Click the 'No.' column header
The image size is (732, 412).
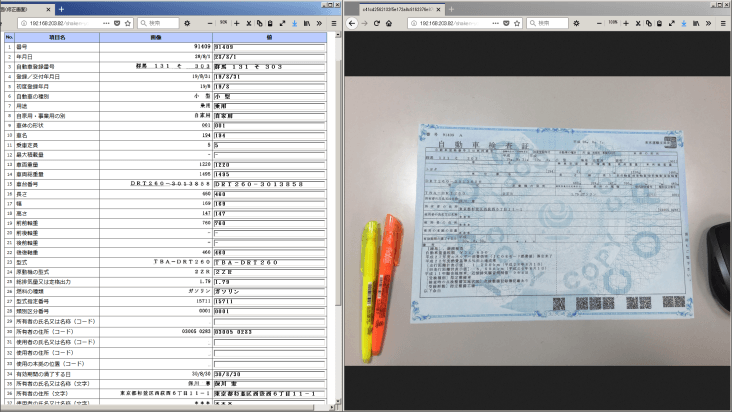pos(9,37)
